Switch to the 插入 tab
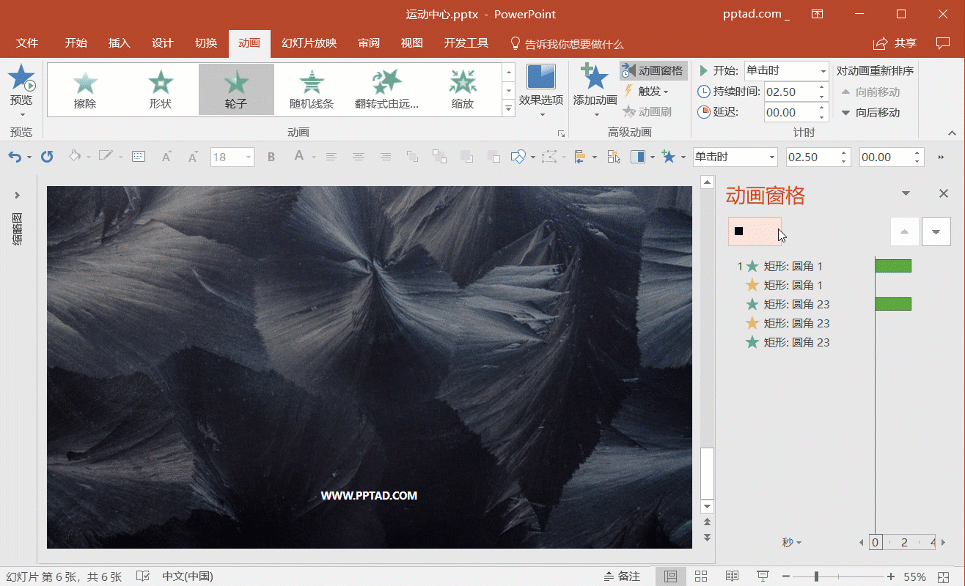Viewport: 965px width, 586px height. point(119,43)
